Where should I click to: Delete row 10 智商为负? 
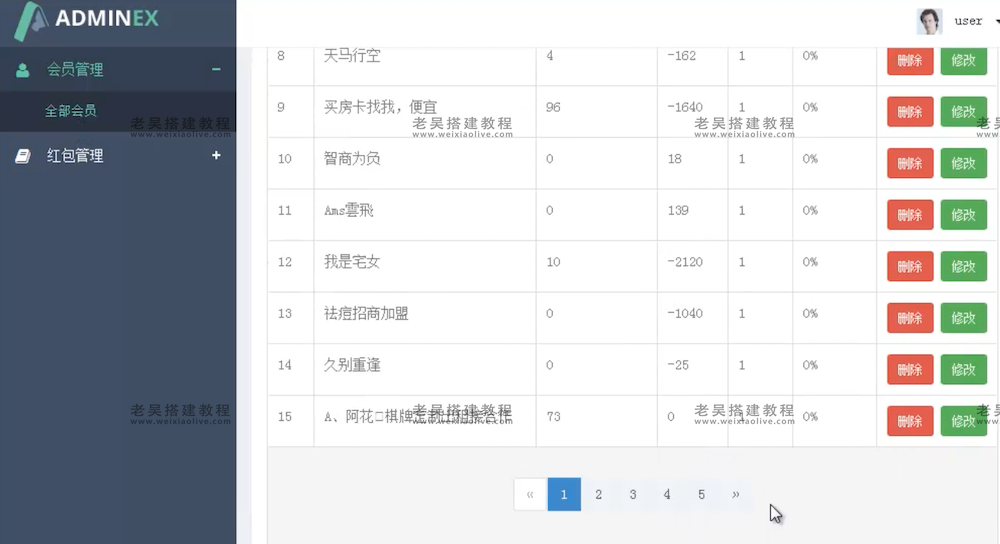(910, 163)
